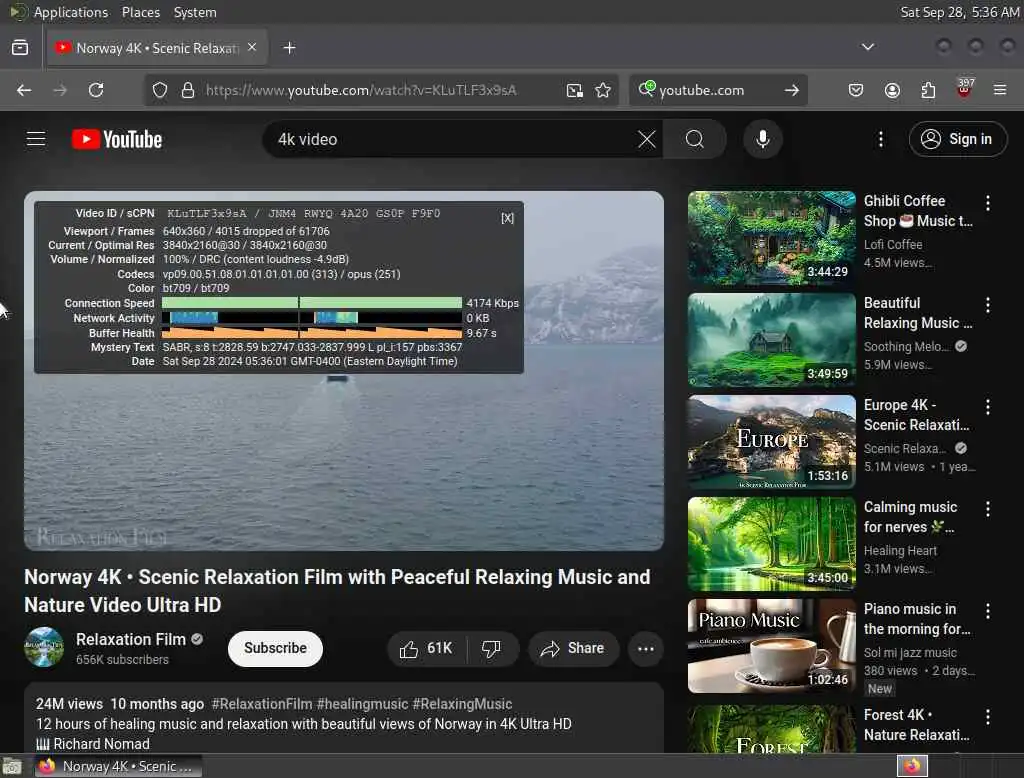Image resolution: width=1024 pixels, height=778 pixels.
Task: Play Piano Music thumbnail
Action: [x=771, y=645]
